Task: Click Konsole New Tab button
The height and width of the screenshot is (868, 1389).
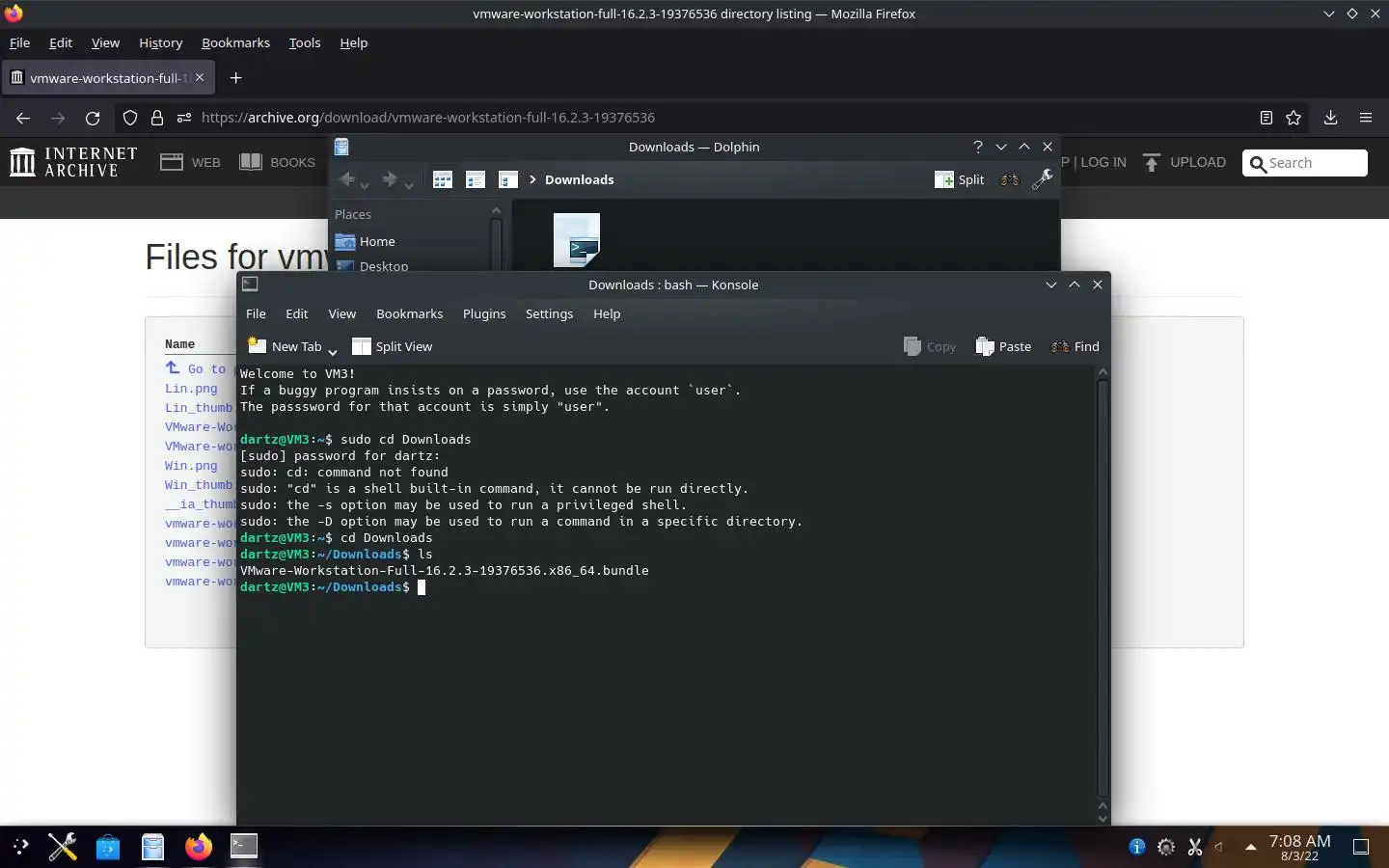Action: (x=285, y=346)
